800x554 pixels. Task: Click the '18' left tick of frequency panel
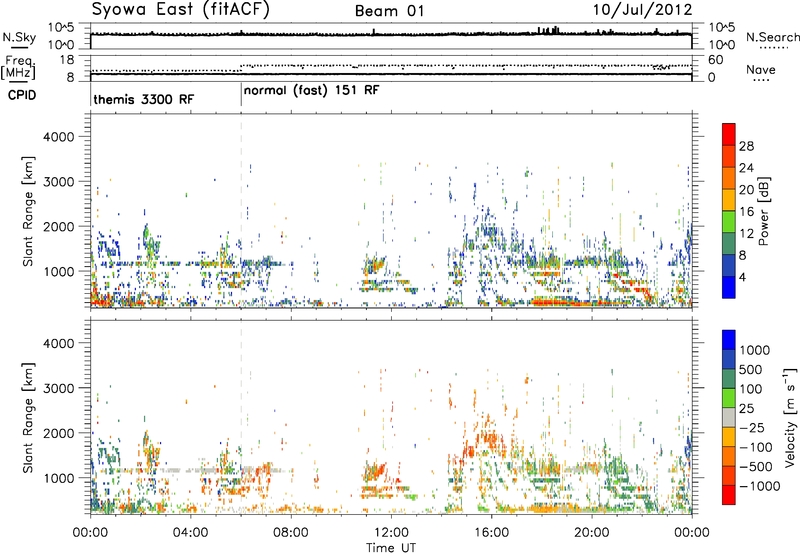(67, 60)
